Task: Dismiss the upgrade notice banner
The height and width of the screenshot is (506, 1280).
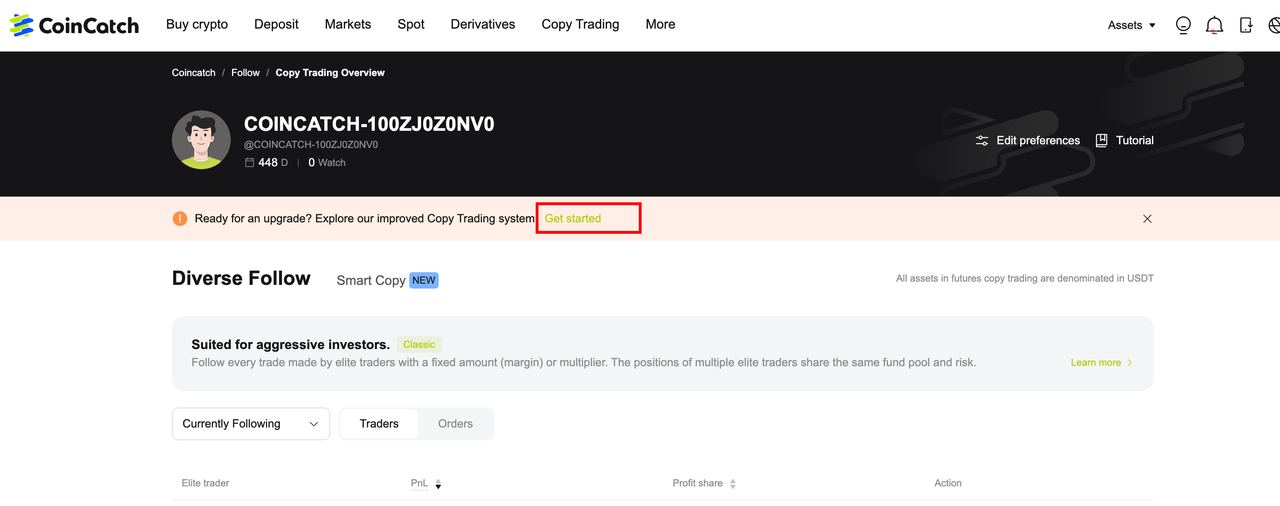Action: (1147, 219)
